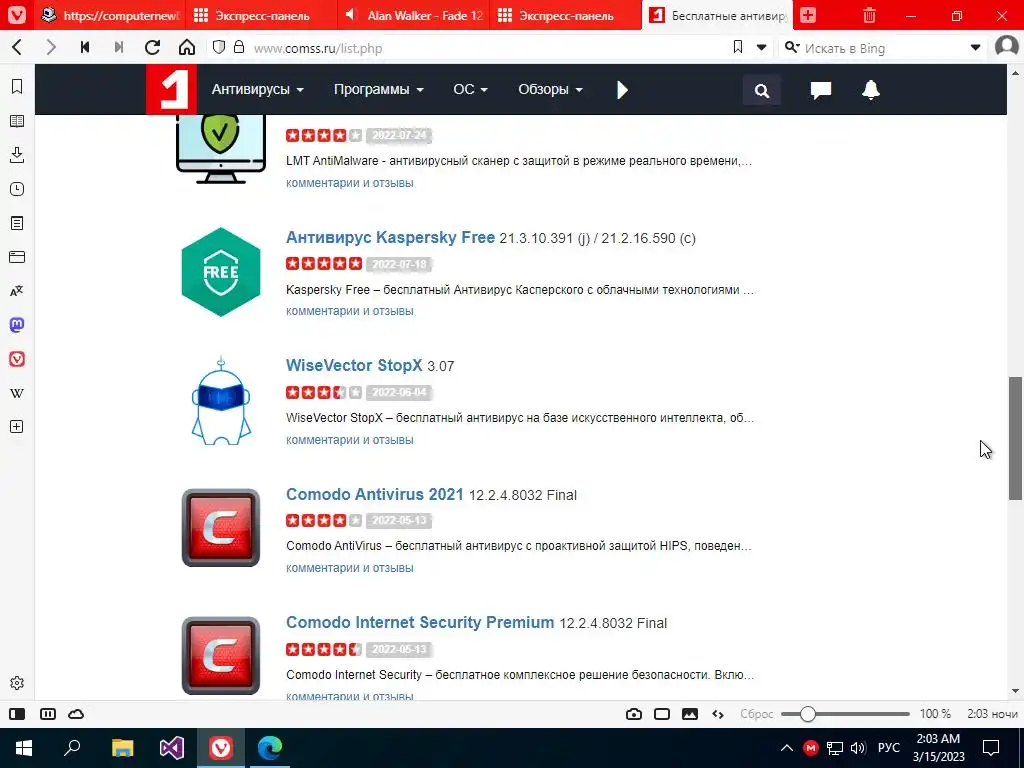Screen dimensions: 1024x768
Task: Click the Kaspersky Free hexagon thumbnail
Action: coord(221,272)
